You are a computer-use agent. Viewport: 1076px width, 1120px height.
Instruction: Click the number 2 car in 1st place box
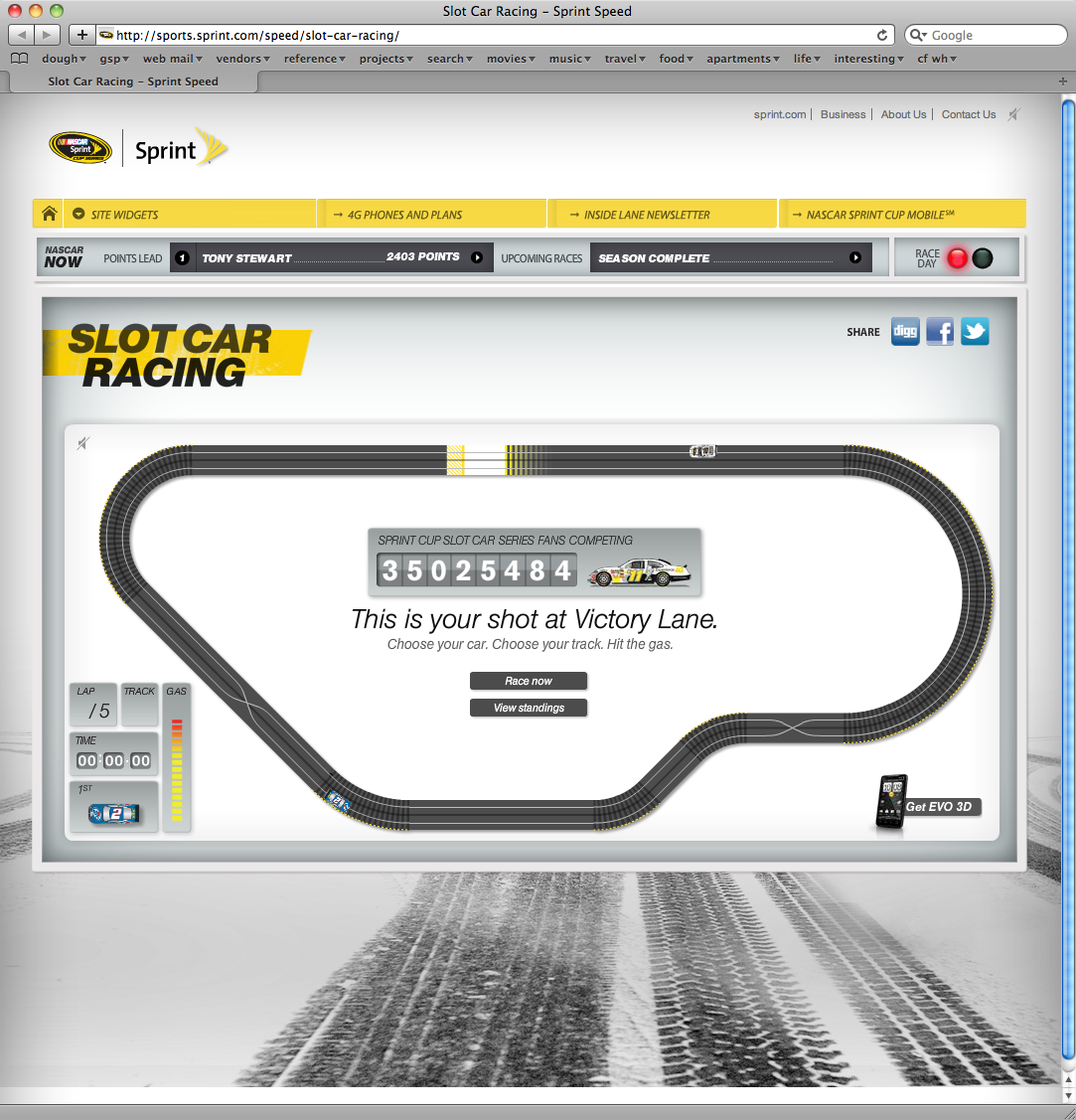(x=114, y=813)
